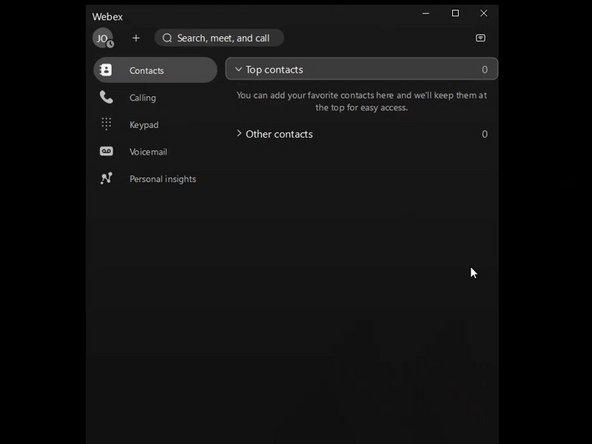Image resolution: width=592 pixels, height=444 pixels.
Task: Minimize the Webex window
Action: click(426, 13)
